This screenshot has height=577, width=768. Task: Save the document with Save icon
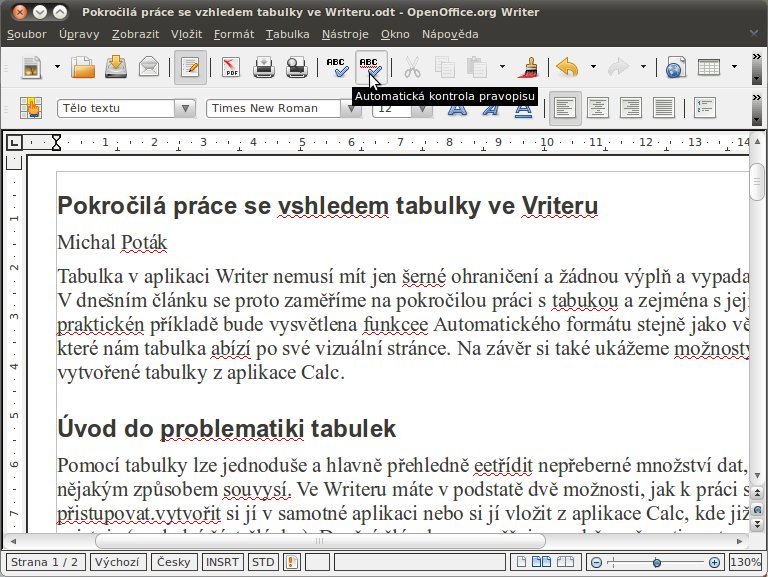[x=116, y=67]
